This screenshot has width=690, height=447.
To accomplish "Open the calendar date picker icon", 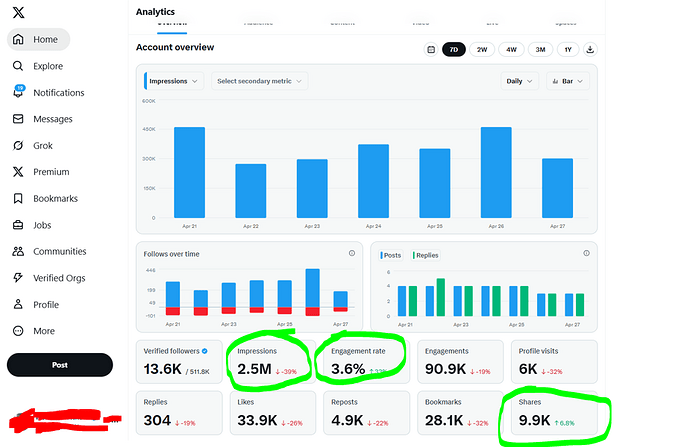I will pyautogui.click(x=431, y=49).
